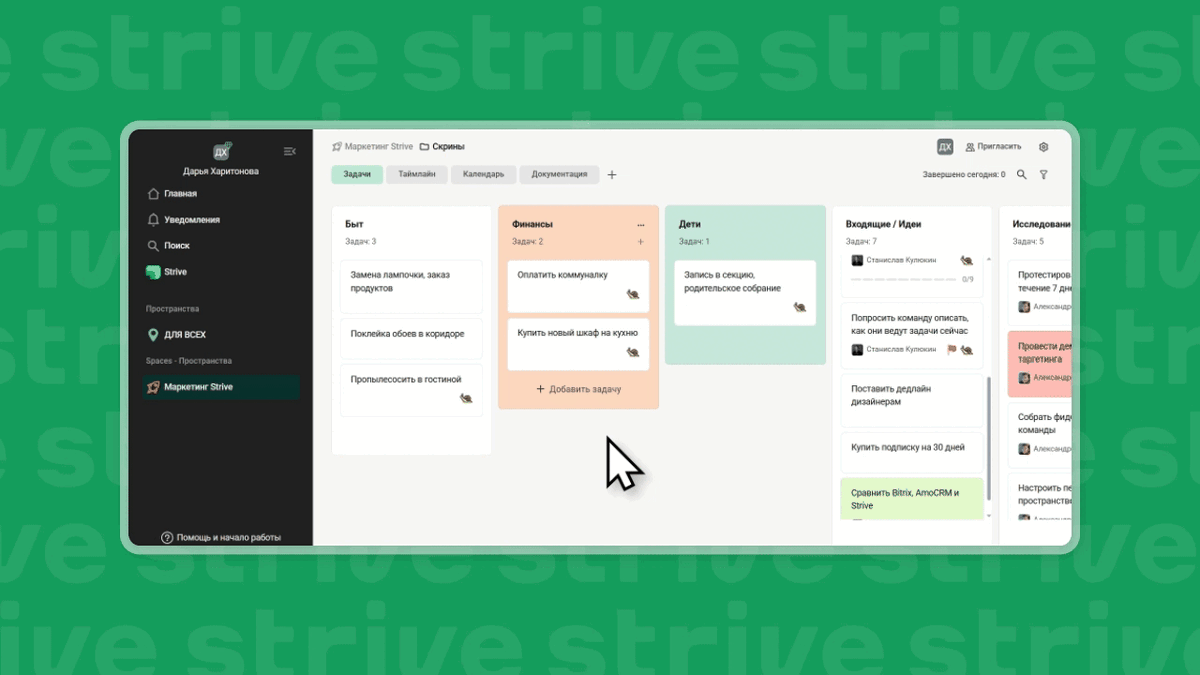Open Уведомления via the bell icon
The width and height of the screenshot is (1200, 675).
[153, 220]
